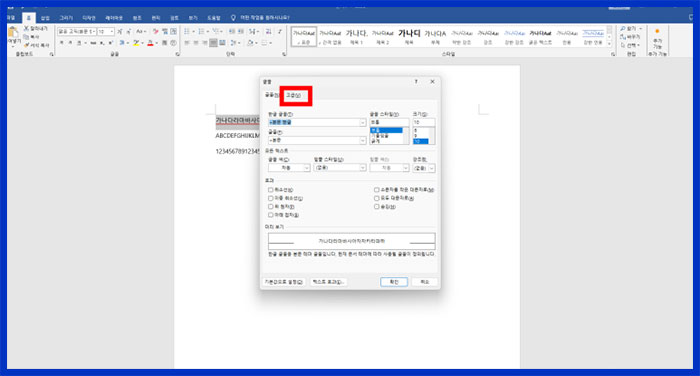Select the highlighted first item in font style list
700x376 pixels.
(x=386, y=130)
